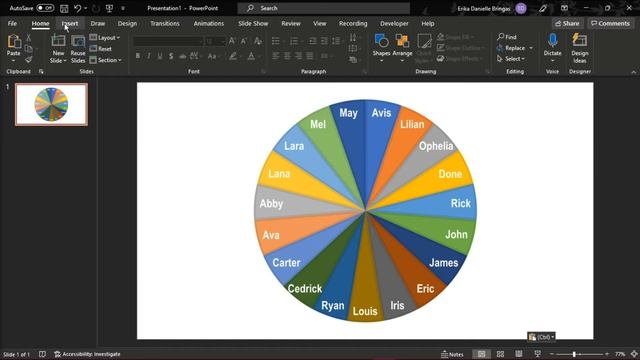The height and width of the screenshot is (360, 640).
Task: Click the Comments button
Action: pos(610,24)
